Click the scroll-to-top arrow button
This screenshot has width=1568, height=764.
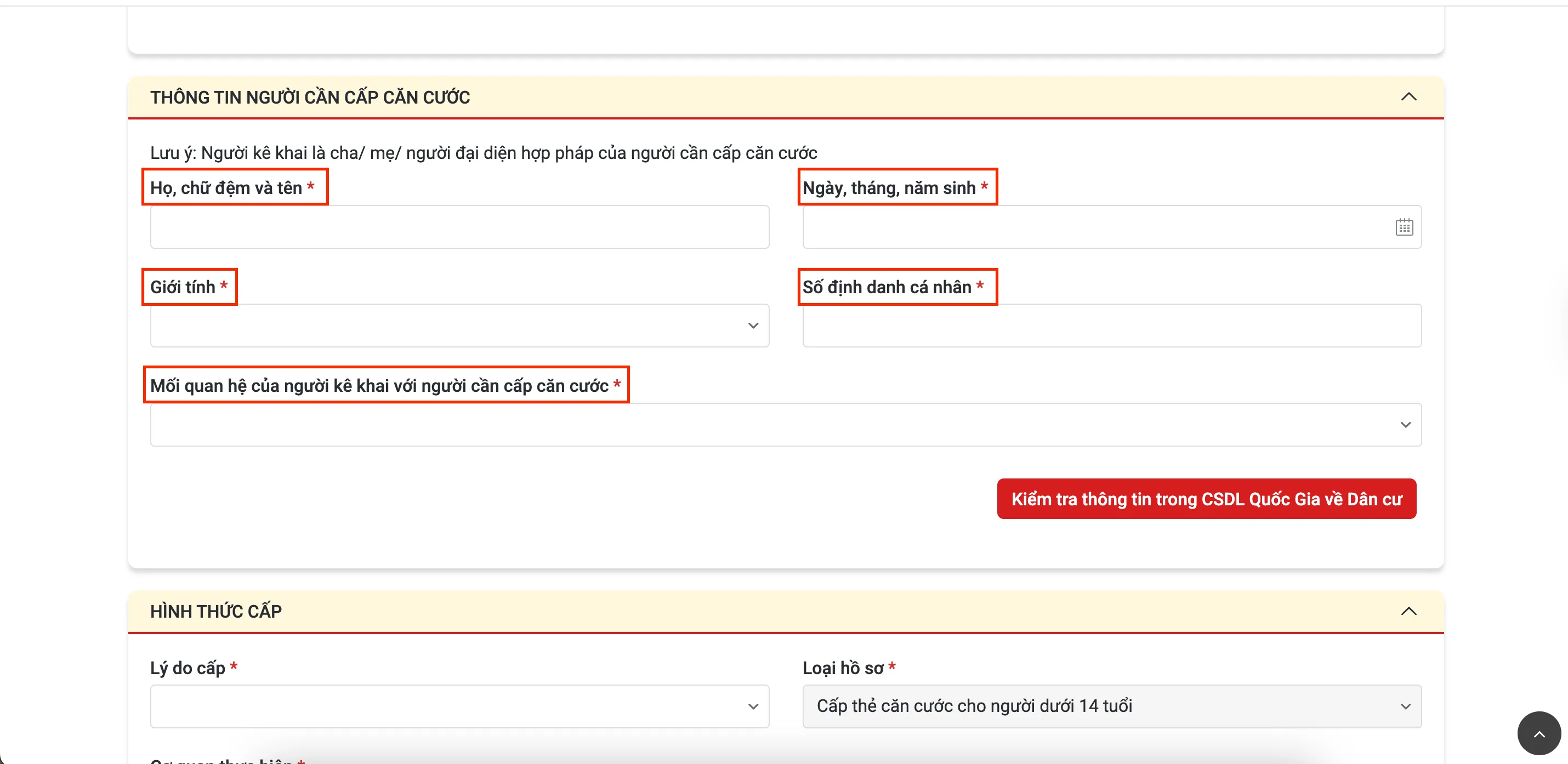pos(1538,733)
